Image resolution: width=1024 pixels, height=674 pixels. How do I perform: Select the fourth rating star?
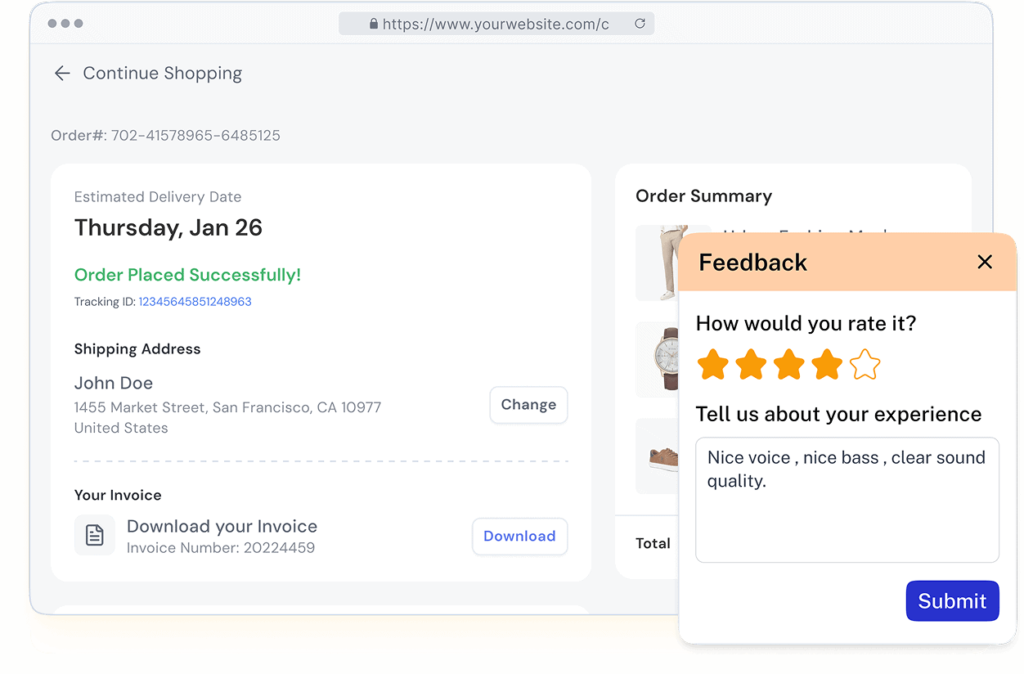(x=827, y=365)
